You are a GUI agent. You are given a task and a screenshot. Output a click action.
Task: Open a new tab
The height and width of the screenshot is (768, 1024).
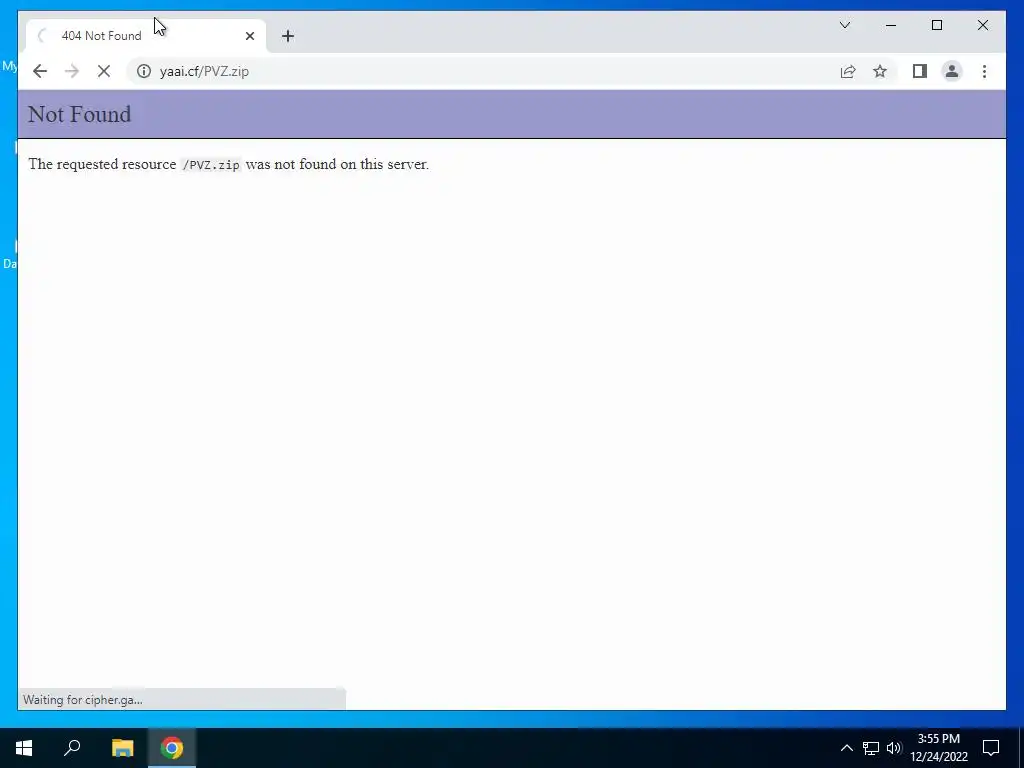pos(288,36)
